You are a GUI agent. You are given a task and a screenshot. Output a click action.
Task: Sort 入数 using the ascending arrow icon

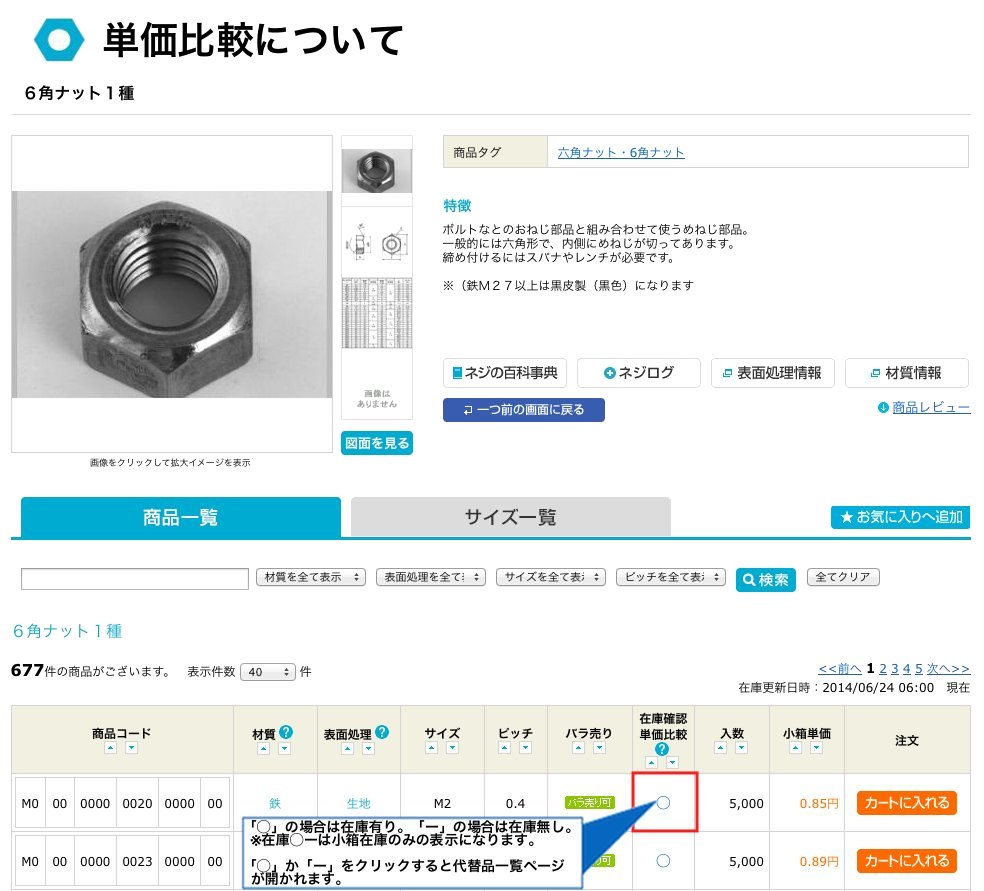[720, 745]
